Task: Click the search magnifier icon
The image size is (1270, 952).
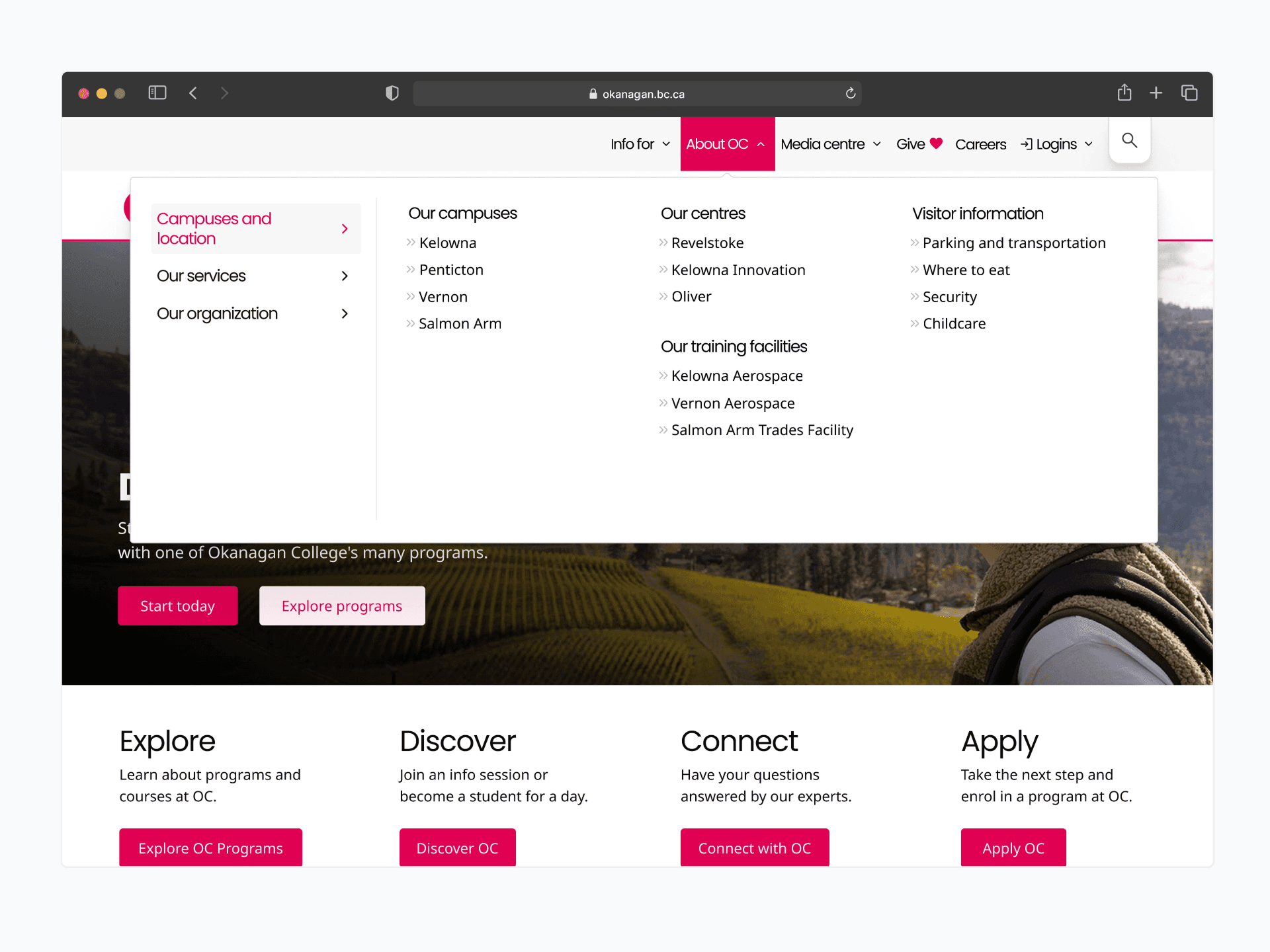Action: [x=1129, y=140]
